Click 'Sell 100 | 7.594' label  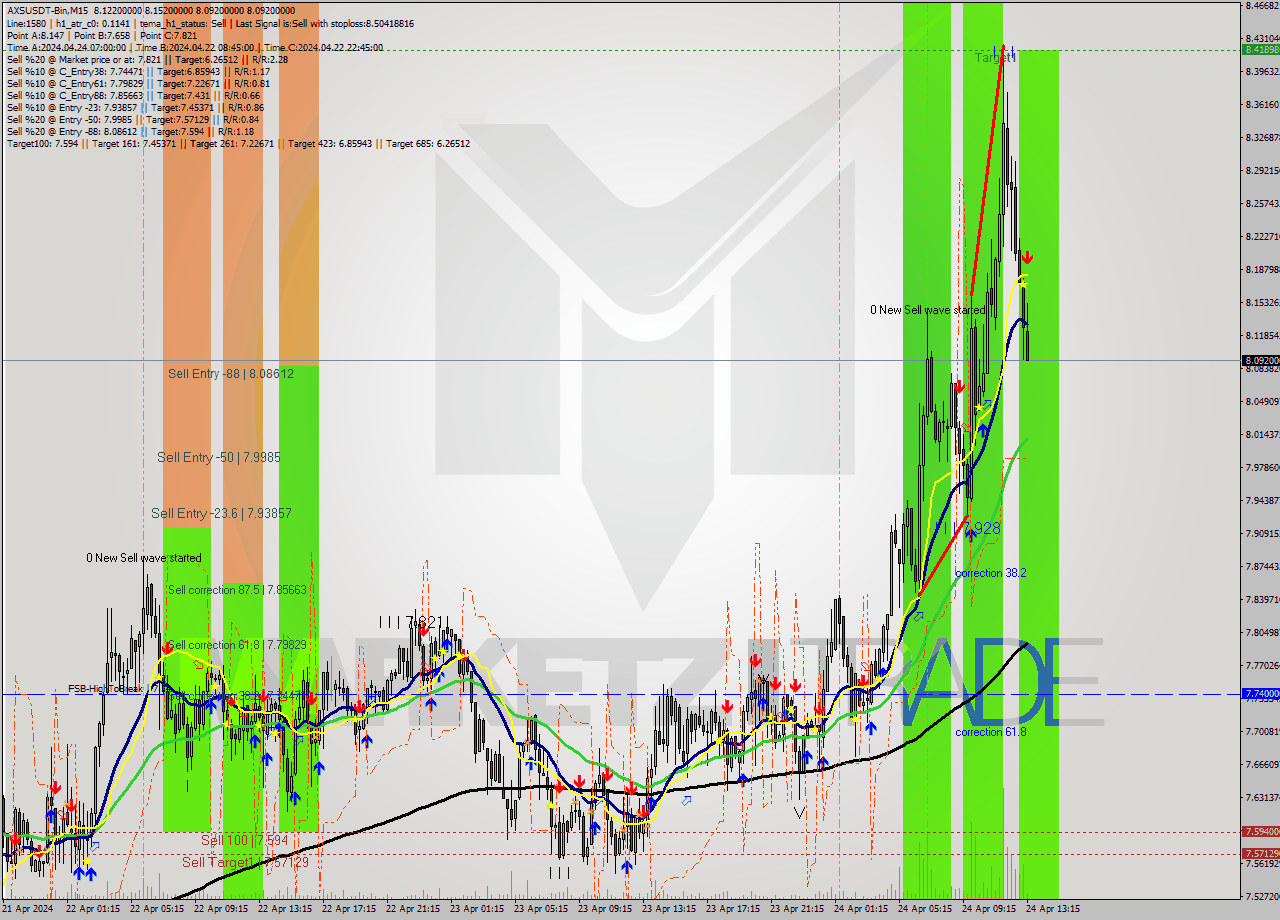click(245, 840)
